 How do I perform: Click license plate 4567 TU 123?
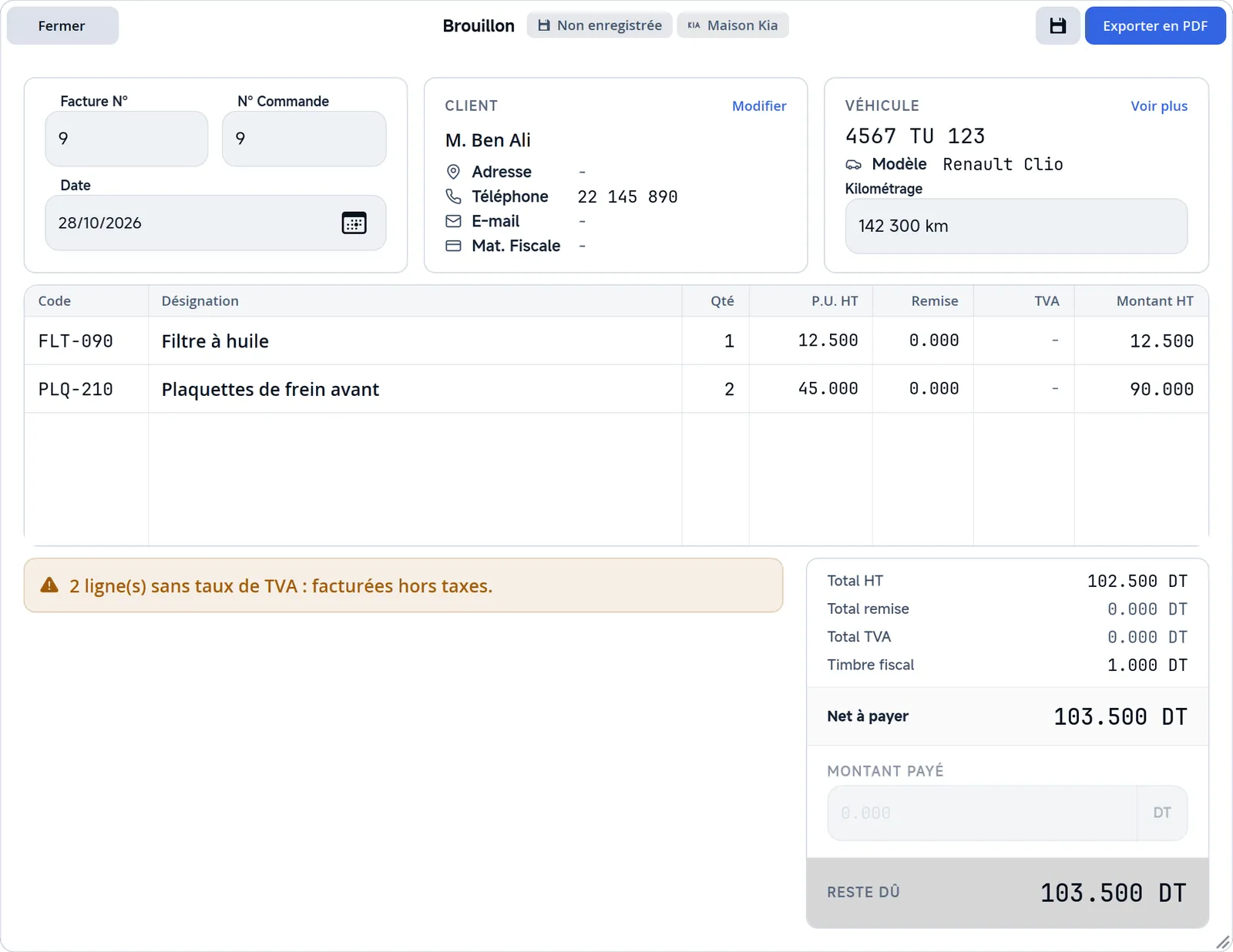[915, 136]
